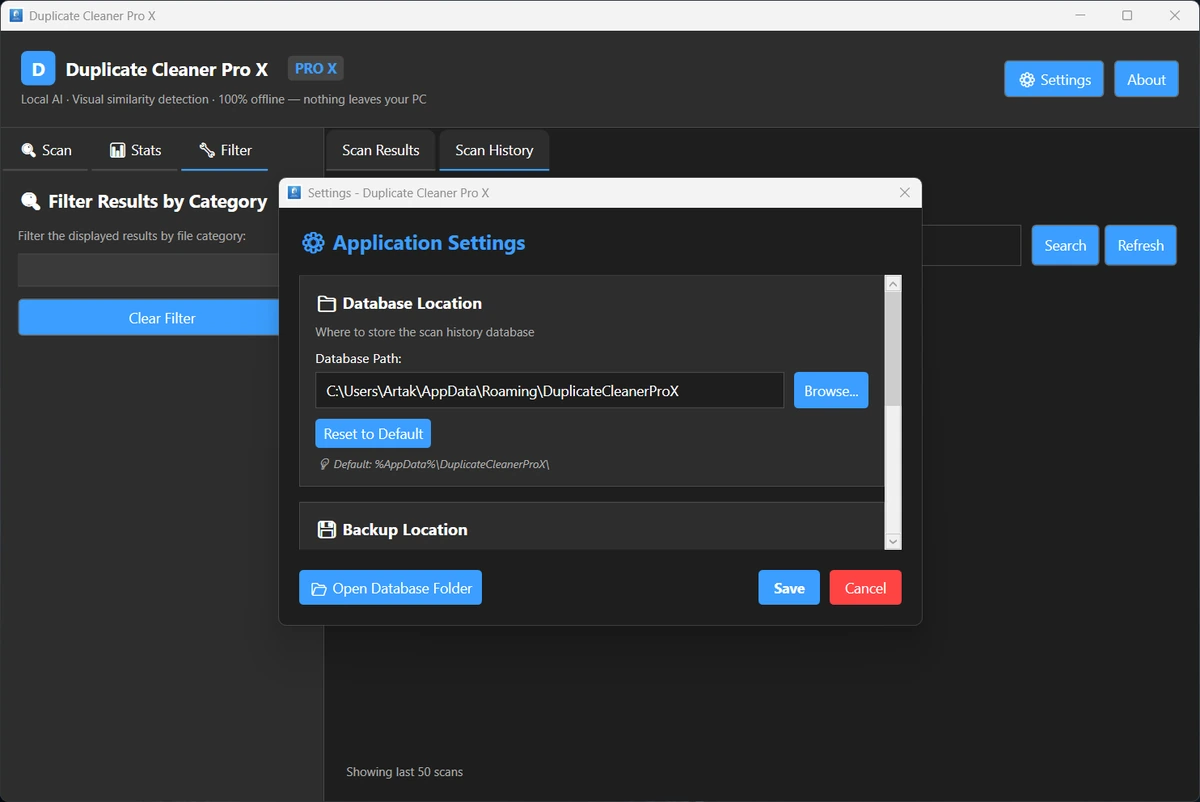Click the app icon in main title bar
The image size is (1200, 802).
pos(16,16)
